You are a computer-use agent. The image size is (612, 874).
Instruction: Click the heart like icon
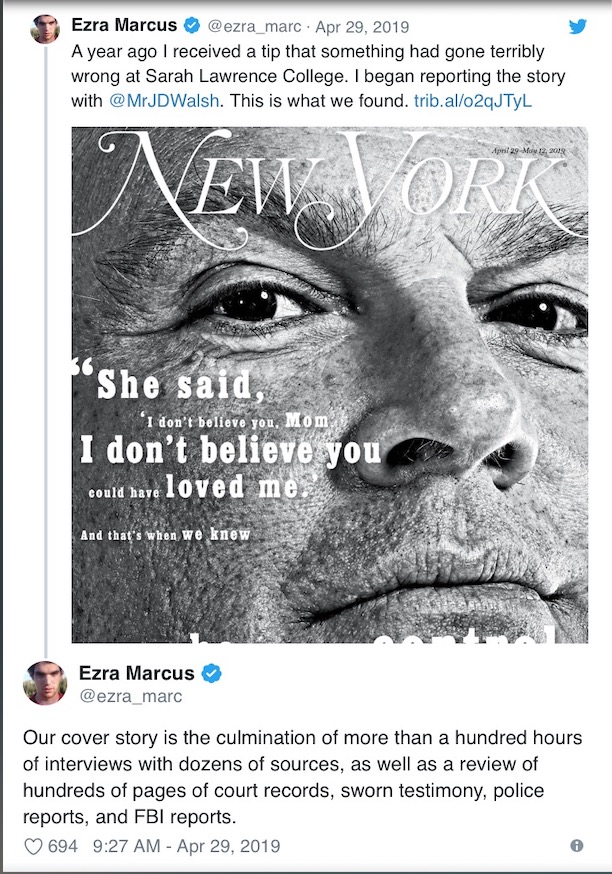tap(33, 846)
